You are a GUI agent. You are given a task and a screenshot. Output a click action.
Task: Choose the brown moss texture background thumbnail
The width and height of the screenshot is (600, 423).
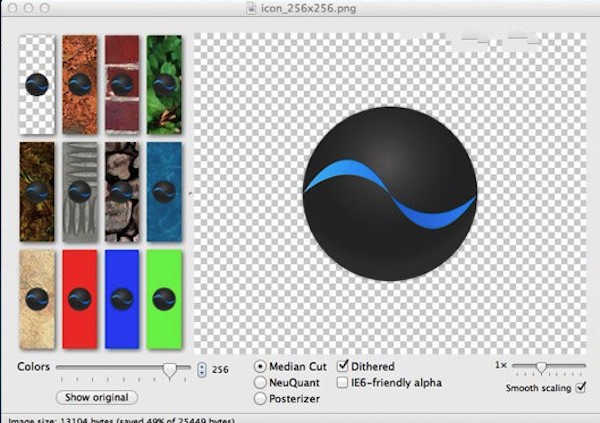[37, 192]
